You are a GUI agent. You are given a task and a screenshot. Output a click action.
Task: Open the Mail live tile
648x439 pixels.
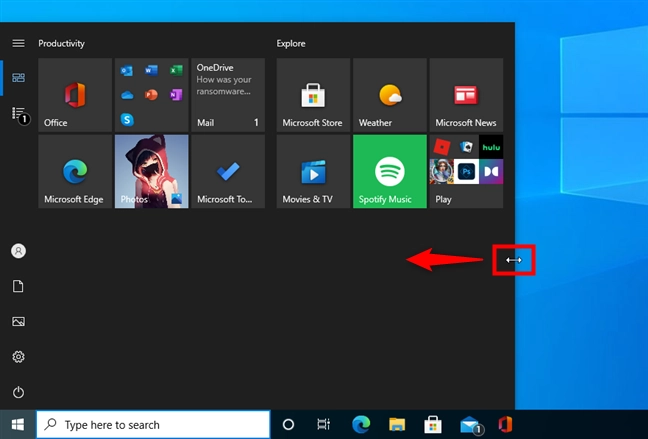click(228, 95)
